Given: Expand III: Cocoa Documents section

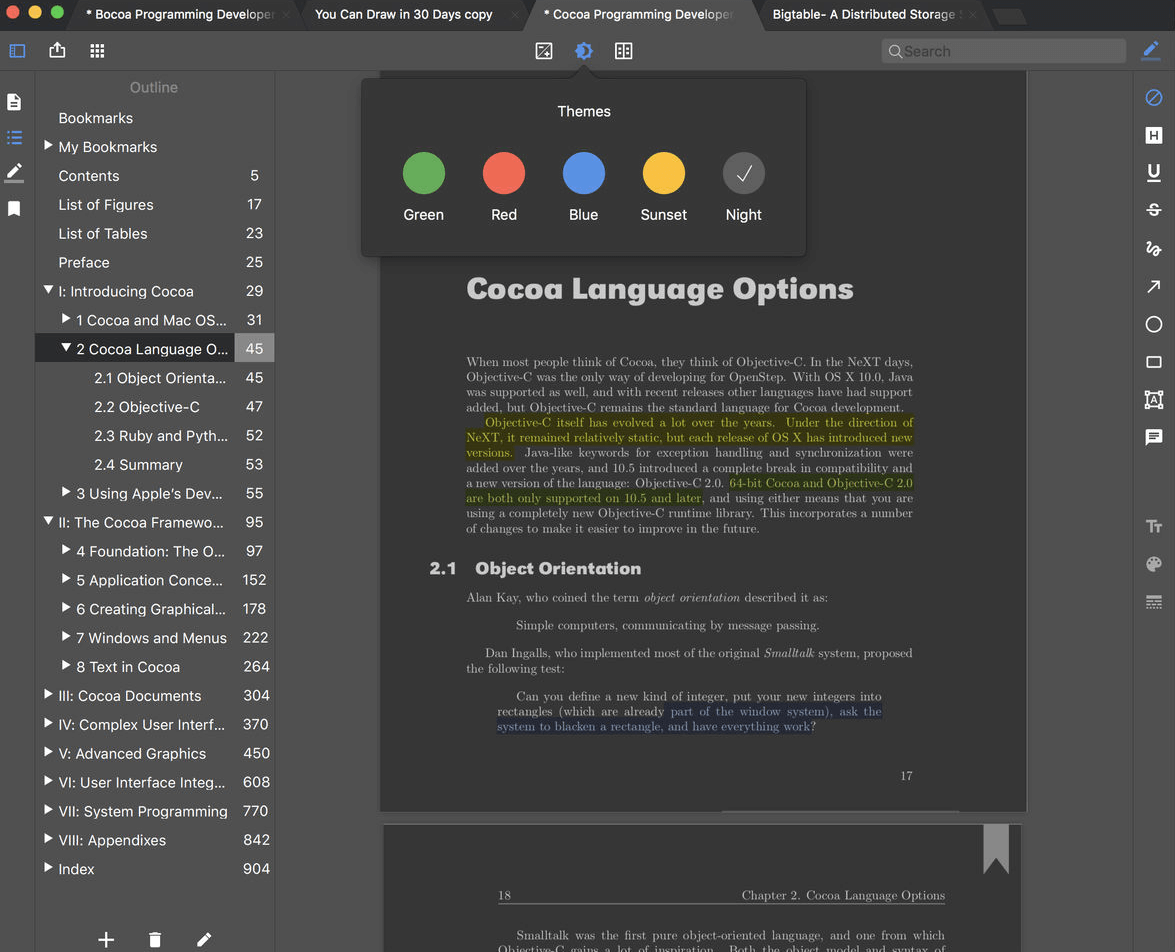Looking at the screenshot, I should point(48,695).
